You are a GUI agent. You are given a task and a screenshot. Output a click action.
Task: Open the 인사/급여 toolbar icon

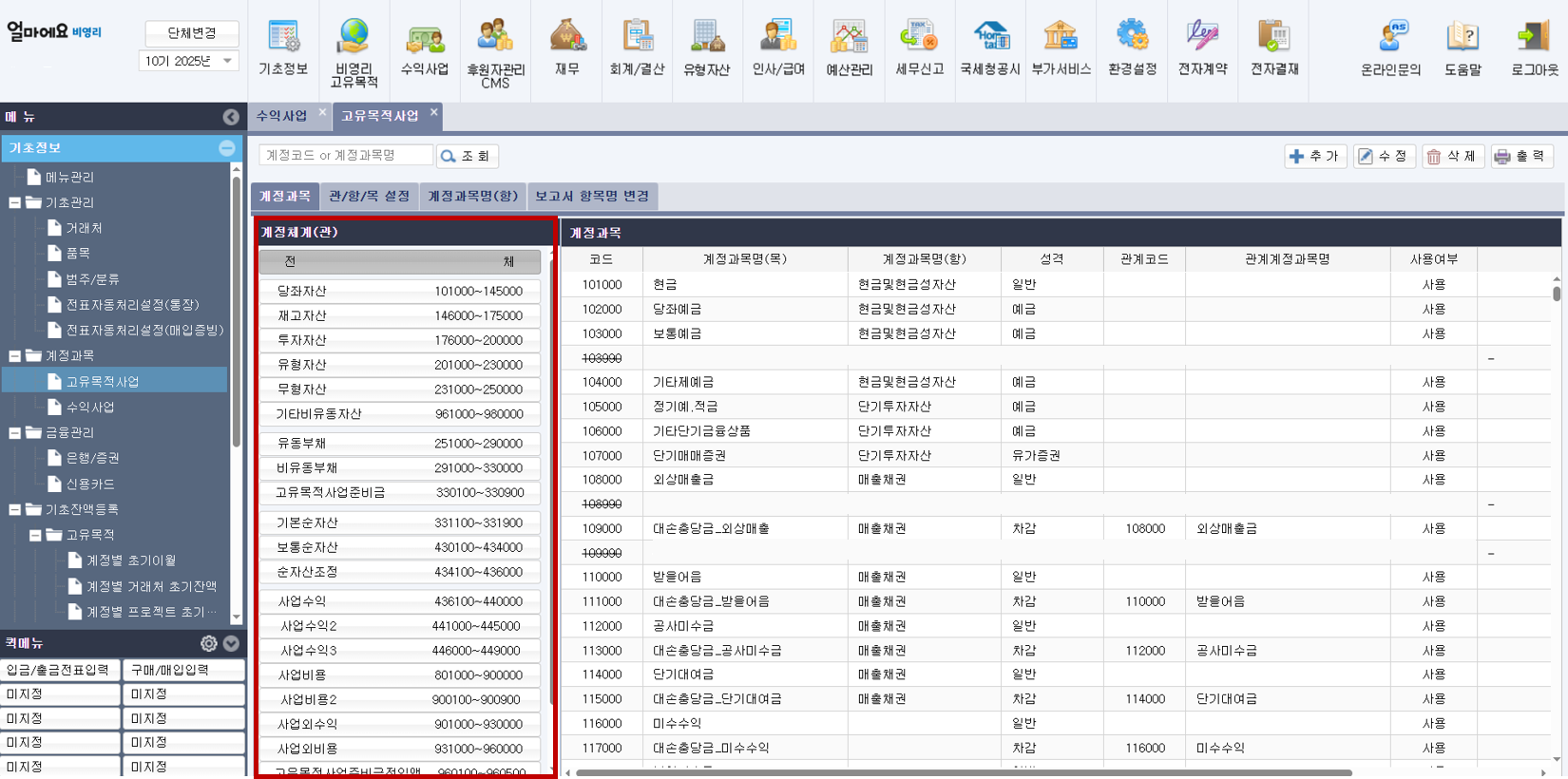click(x=778, y=47)
